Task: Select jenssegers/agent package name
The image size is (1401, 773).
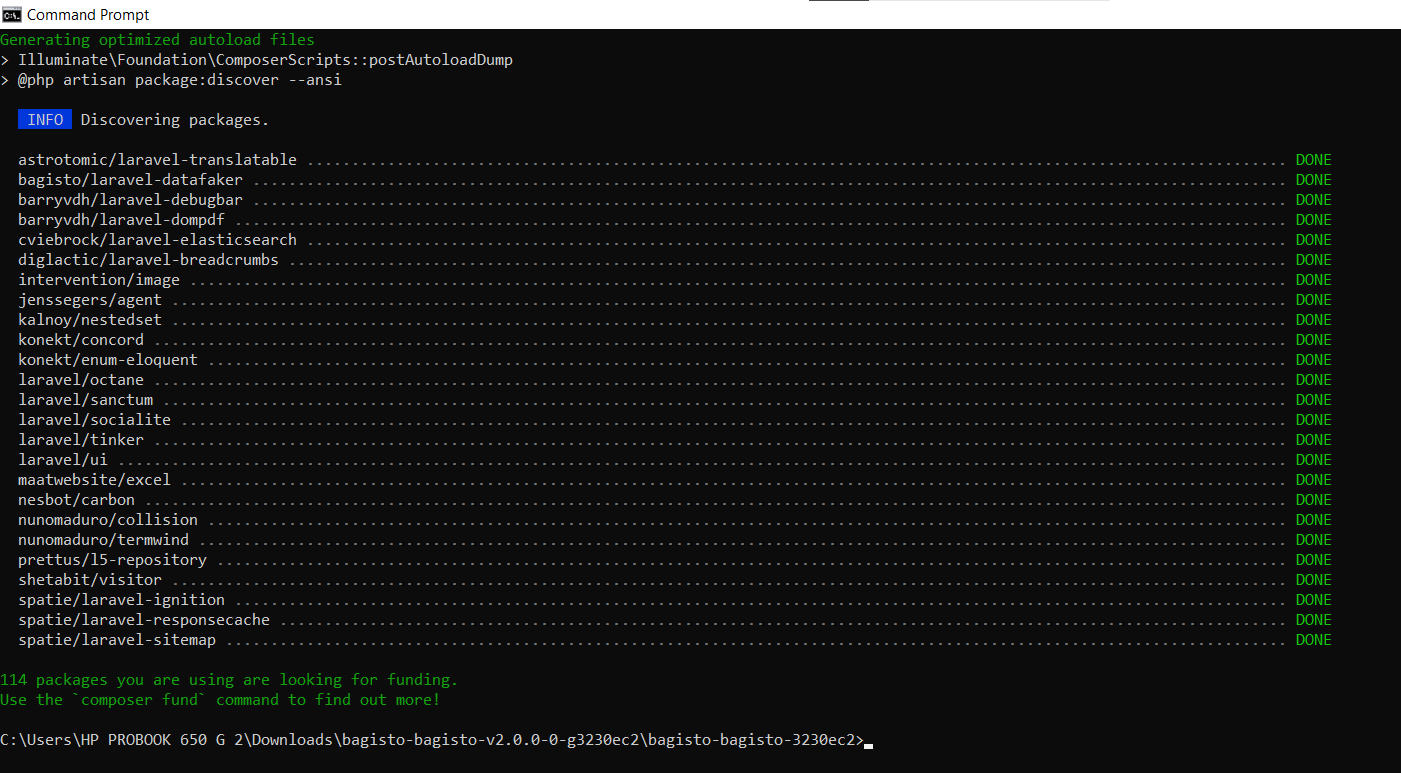Action: 90,300
